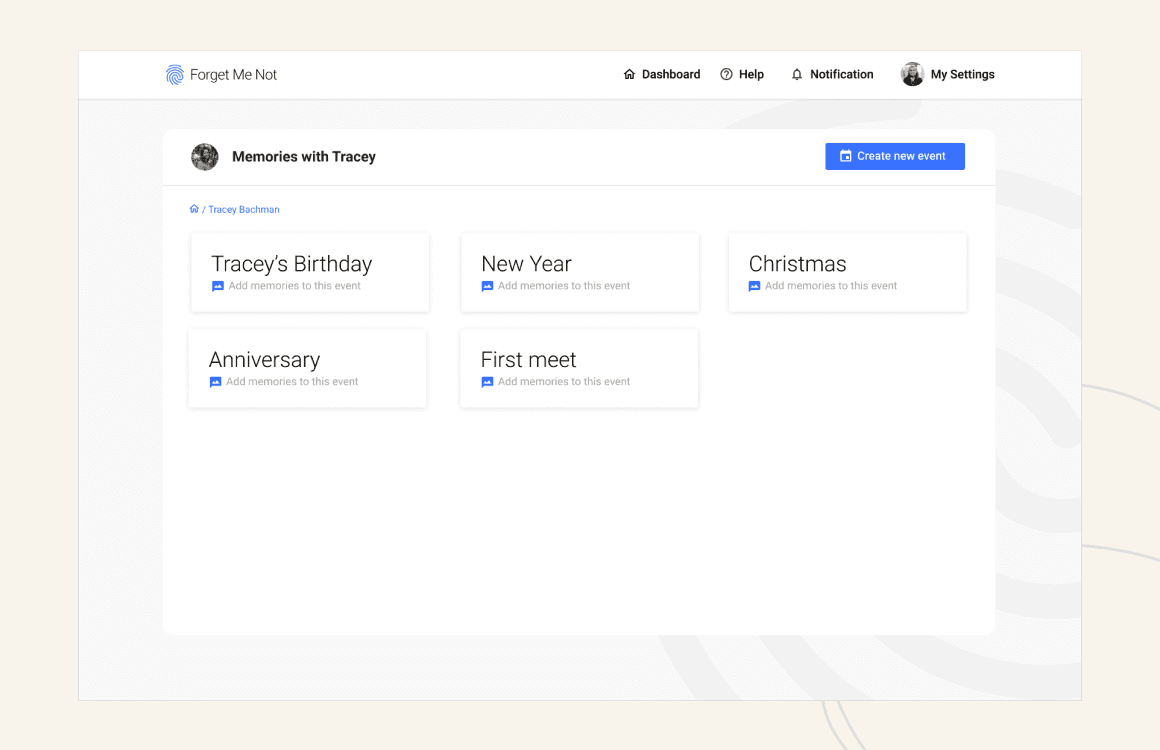
Task: Click the image icon under First meet
Action: tap(488, 382)
